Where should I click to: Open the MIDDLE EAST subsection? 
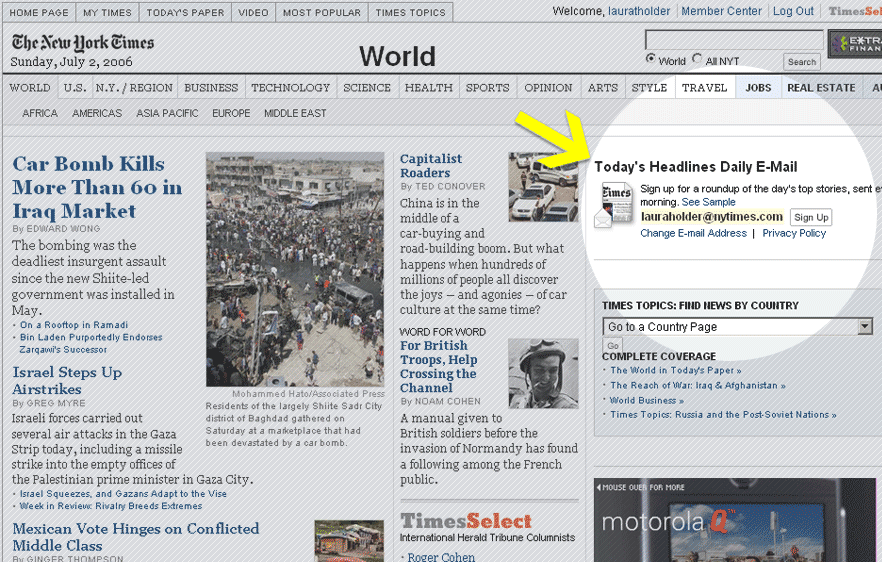[295, 113]
